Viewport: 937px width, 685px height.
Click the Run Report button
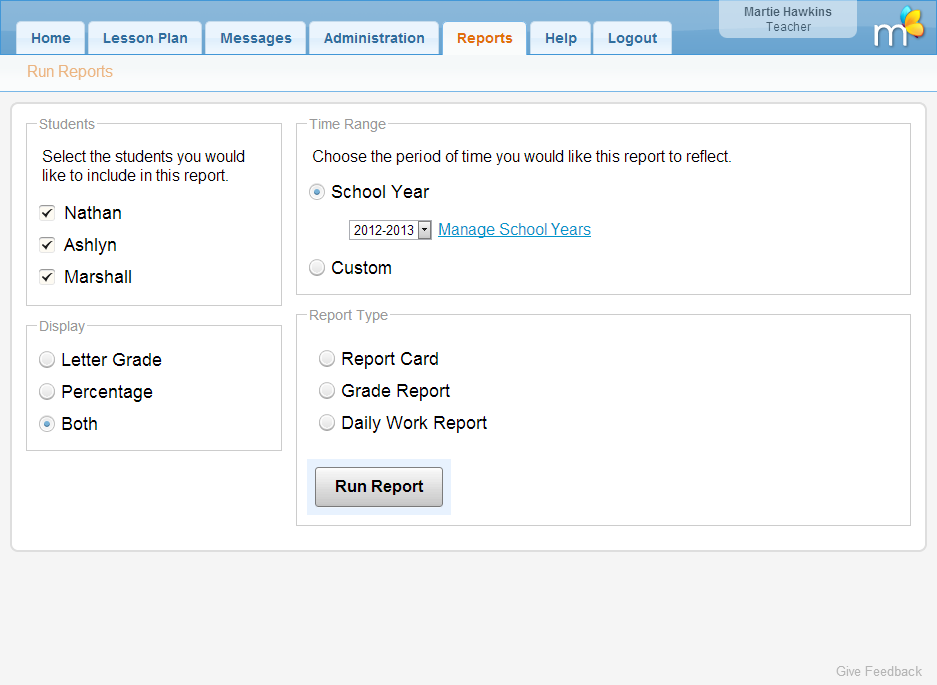[379, 487]
